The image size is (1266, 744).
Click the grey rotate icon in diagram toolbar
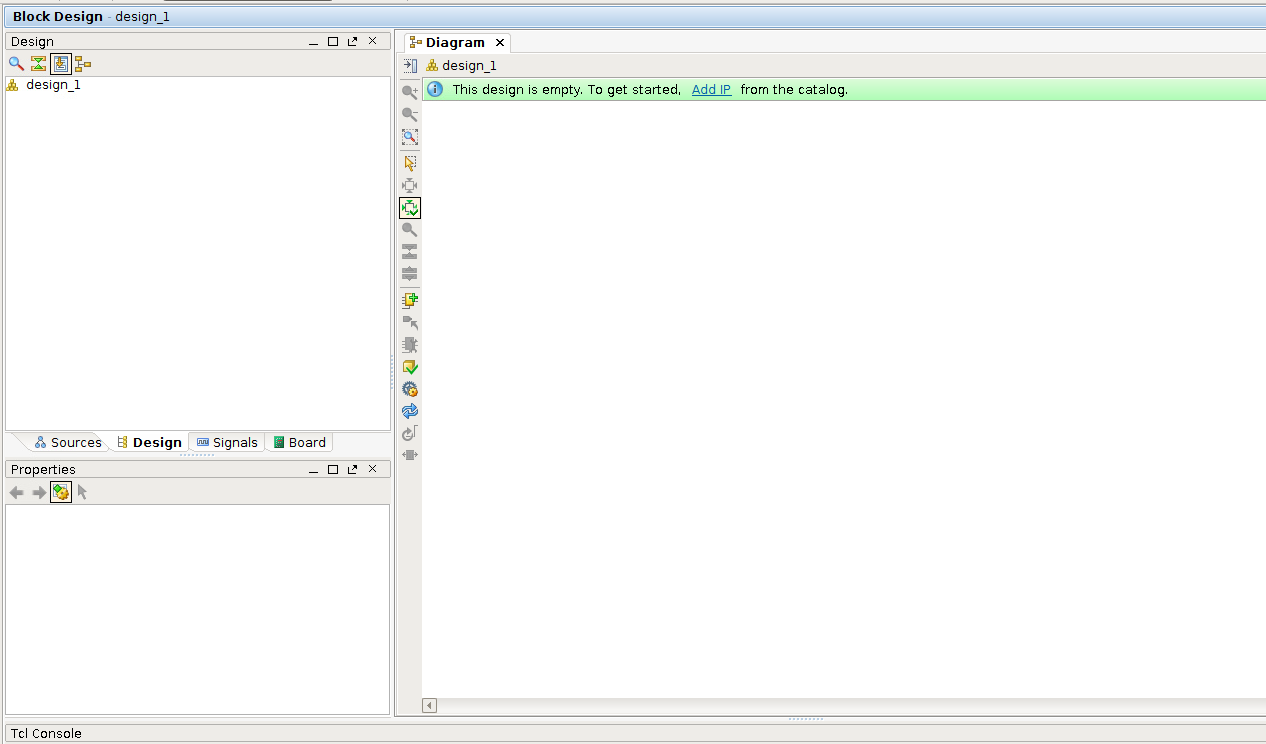[x=410, y=433]
